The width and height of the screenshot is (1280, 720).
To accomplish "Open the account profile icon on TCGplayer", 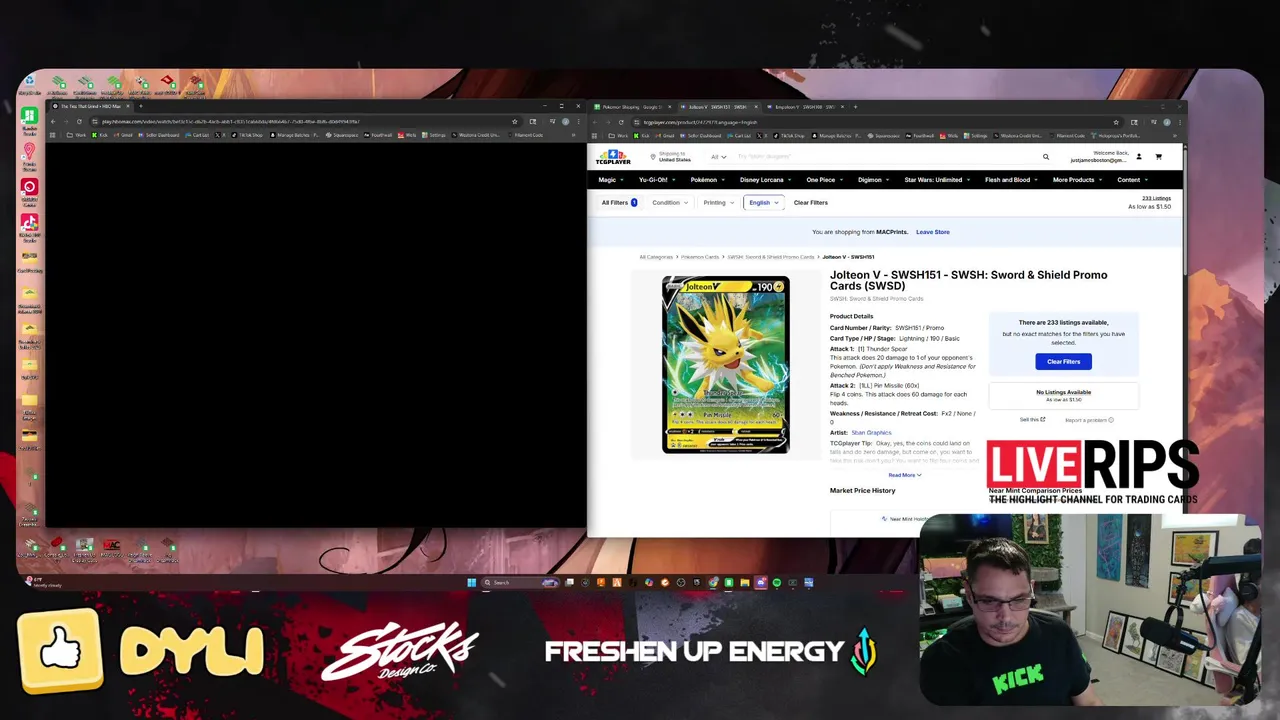I will 1139,156.
